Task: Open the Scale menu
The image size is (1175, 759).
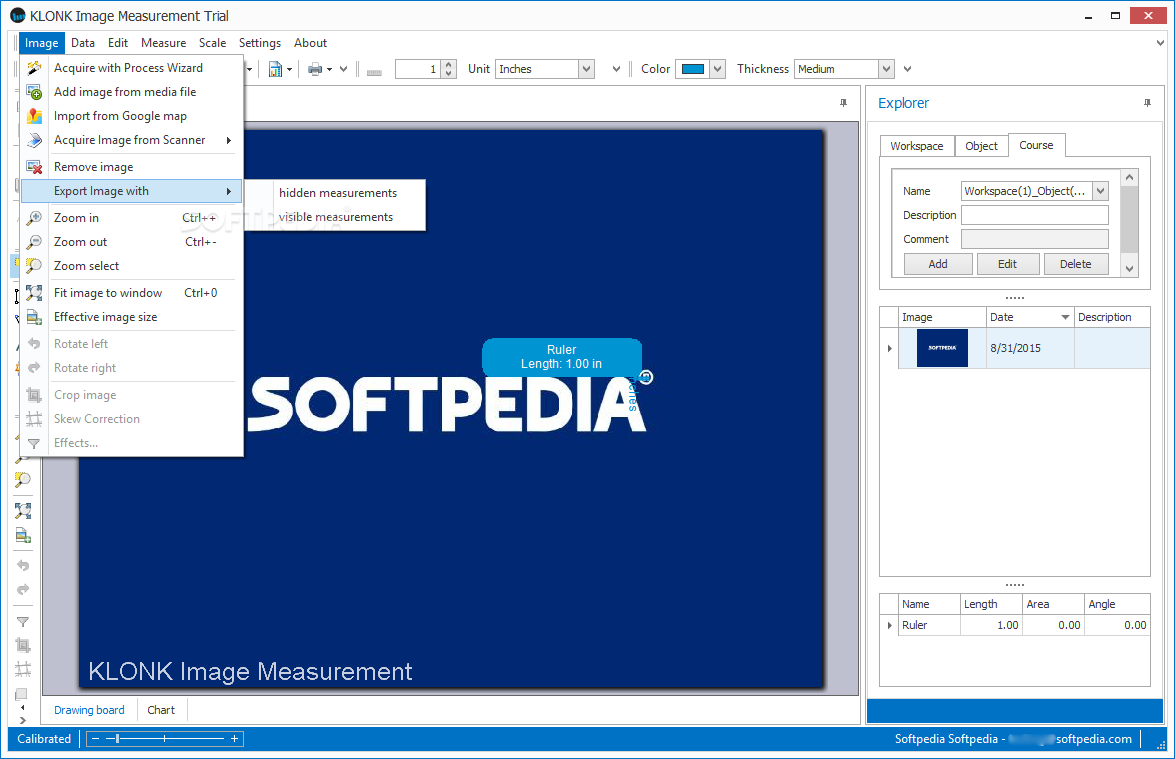Action: tap(212, 43)
